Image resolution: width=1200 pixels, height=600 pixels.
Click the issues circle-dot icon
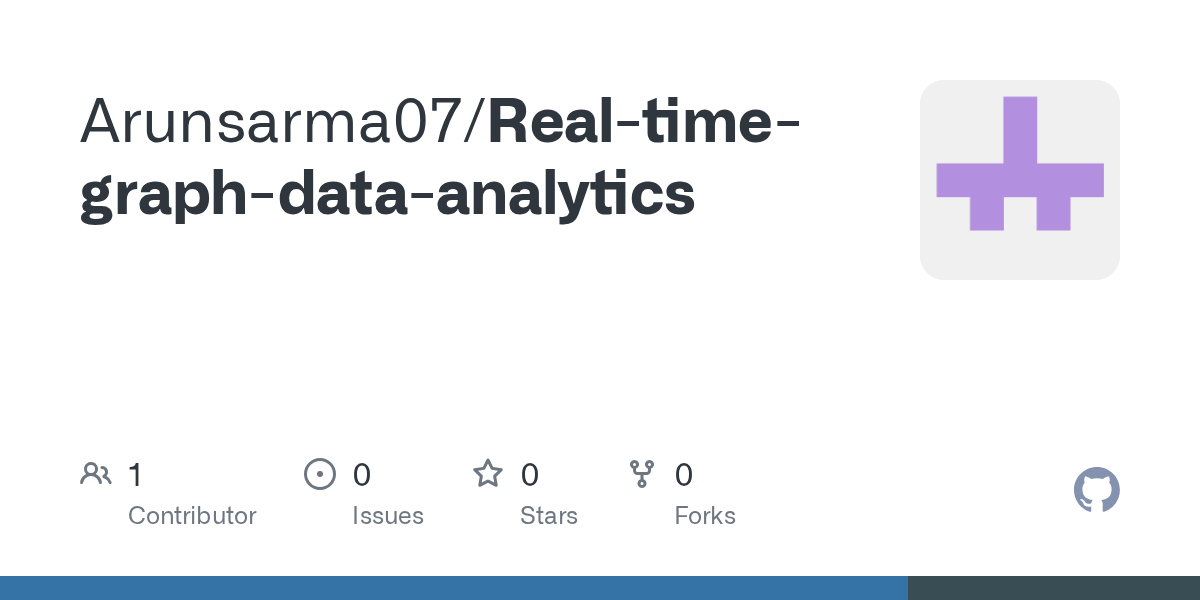pyautogui.click(x=319, y=474)
